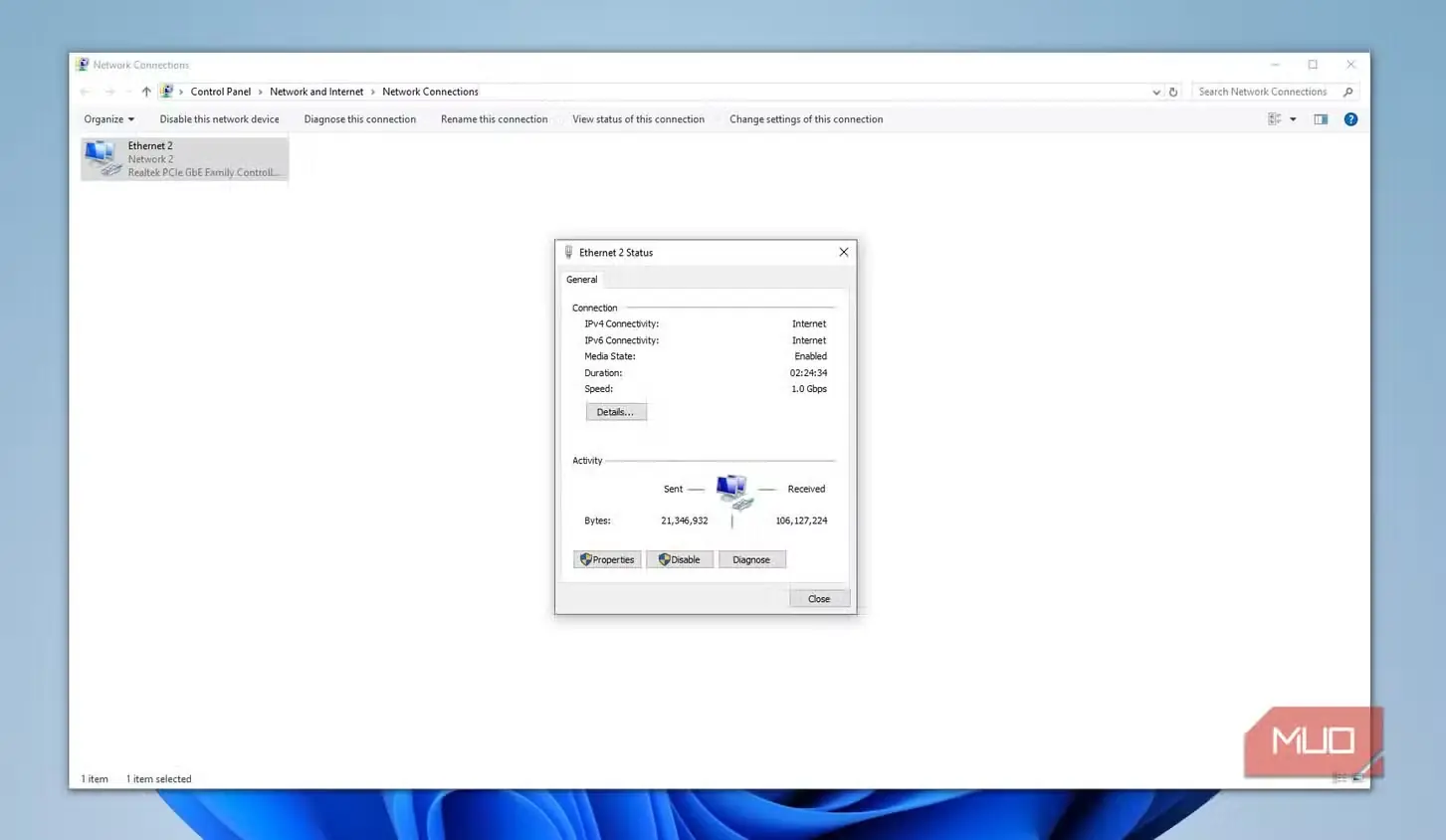The width and height of the screenshot is (1446, 840).
Task: Go to Network and Internet breadcrumb
Action: (x=316, y=92)
